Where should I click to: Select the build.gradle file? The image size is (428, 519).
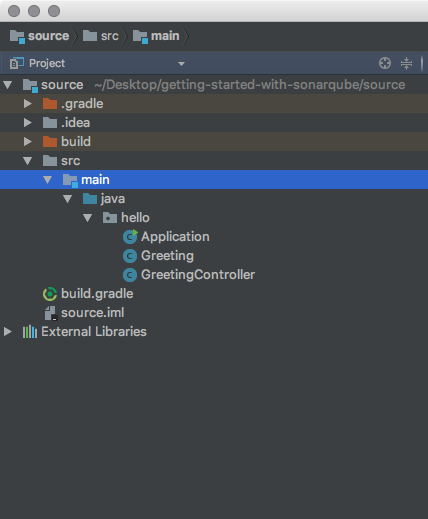pos(97,294)
